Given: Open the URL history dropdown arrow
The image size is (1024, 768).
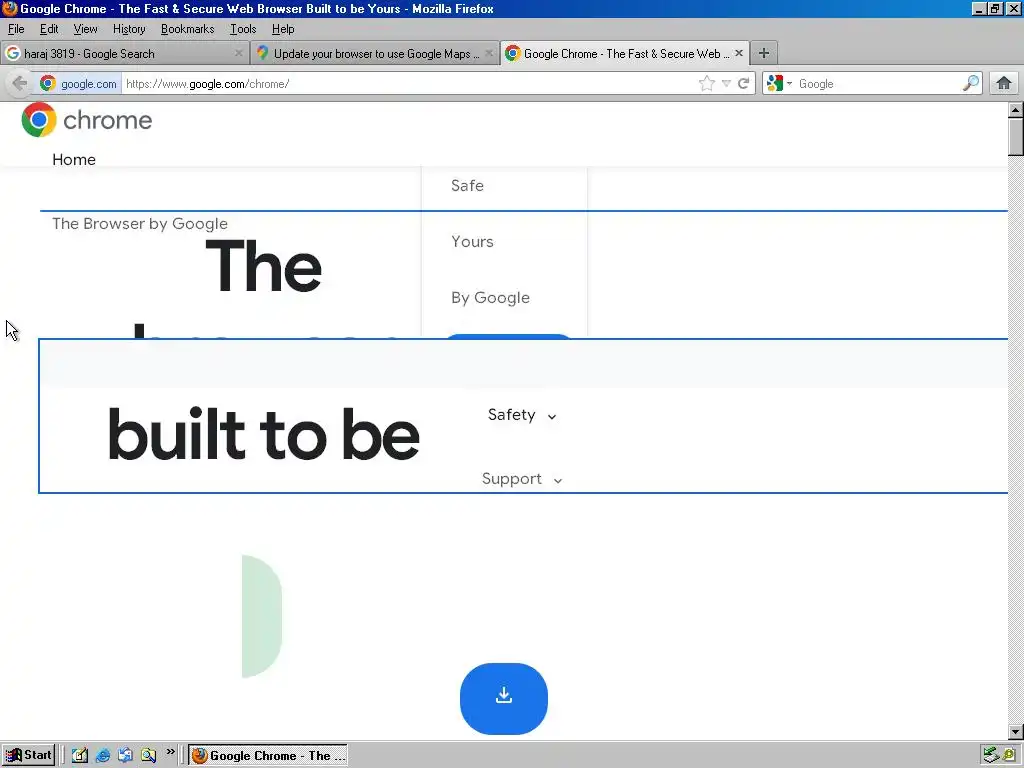Looking at the screenshot, I should coord(726,84).
